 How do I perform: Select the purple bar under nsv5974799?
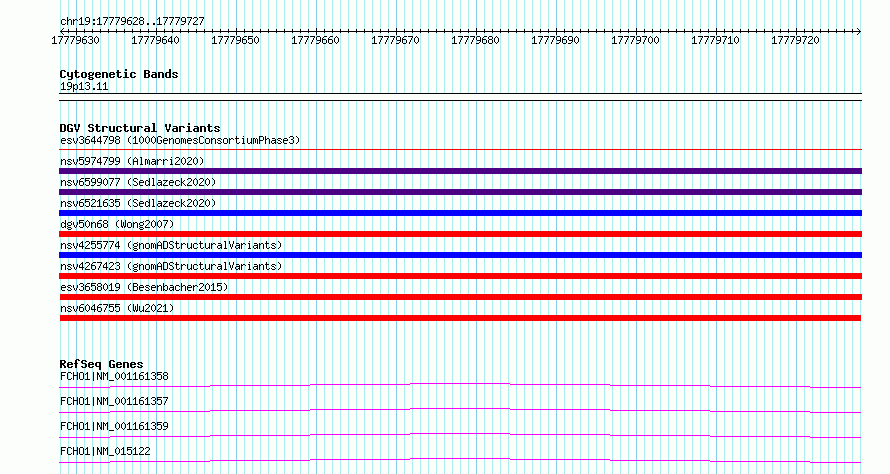[460, 171]
